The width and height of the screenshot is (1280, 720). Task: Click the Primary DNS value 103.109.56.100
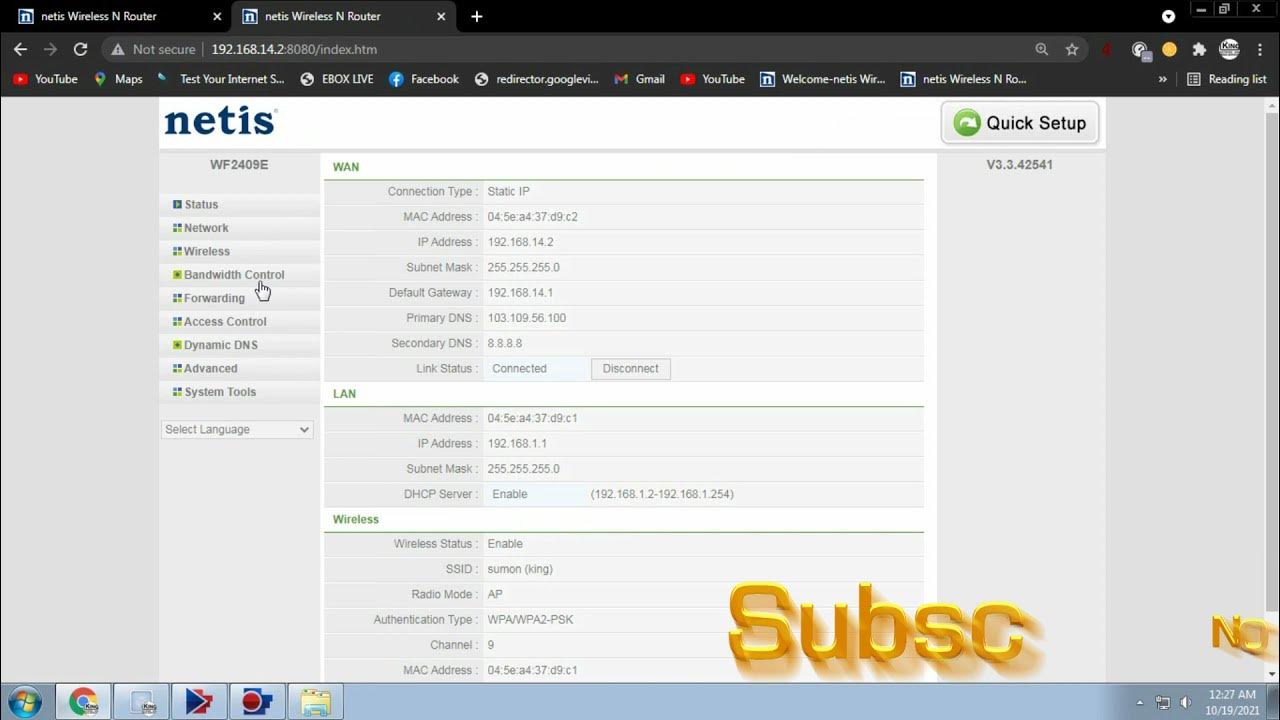point(526,318)
